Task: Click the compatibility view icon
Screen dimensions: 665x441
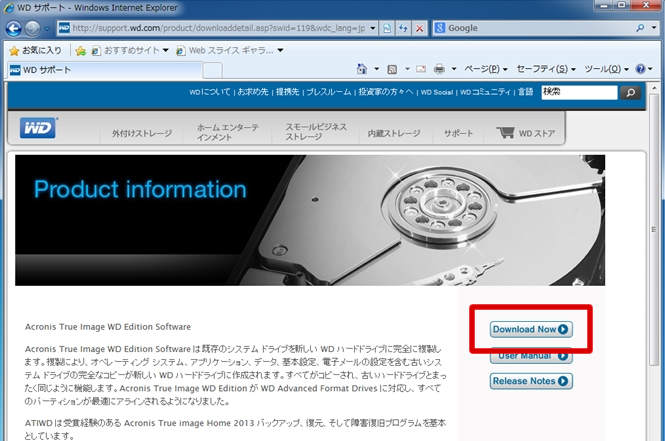Action: pyautogui.click(x=387, y=28)
